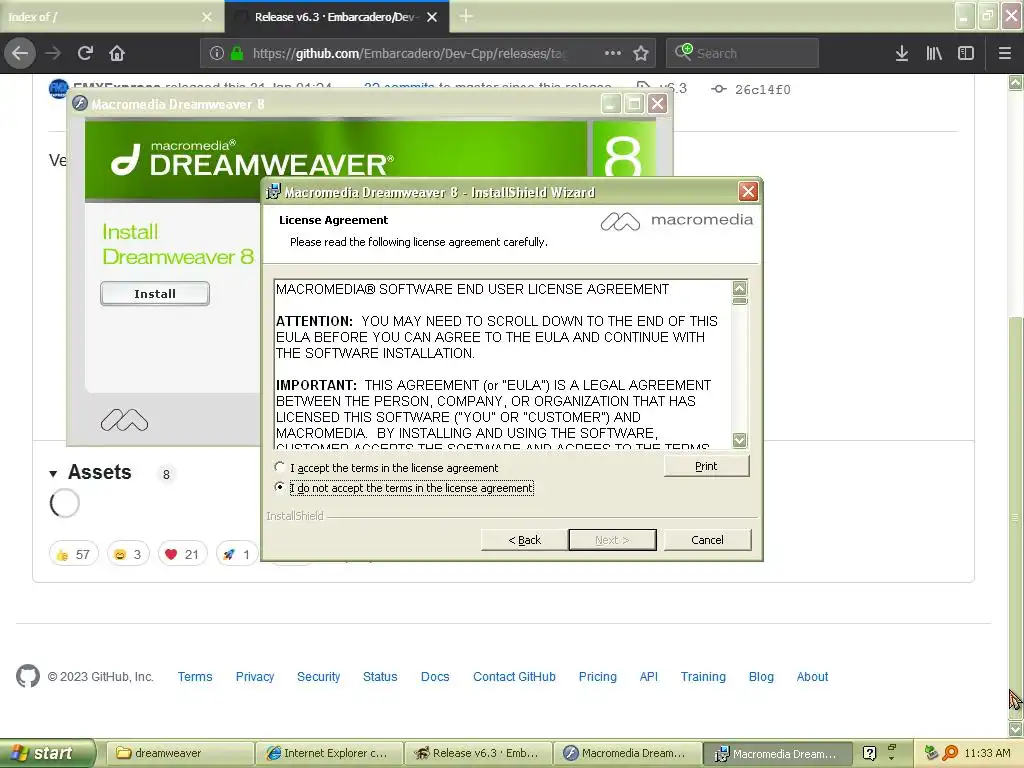Click the GitHub URL address bar

click(426, 53)
